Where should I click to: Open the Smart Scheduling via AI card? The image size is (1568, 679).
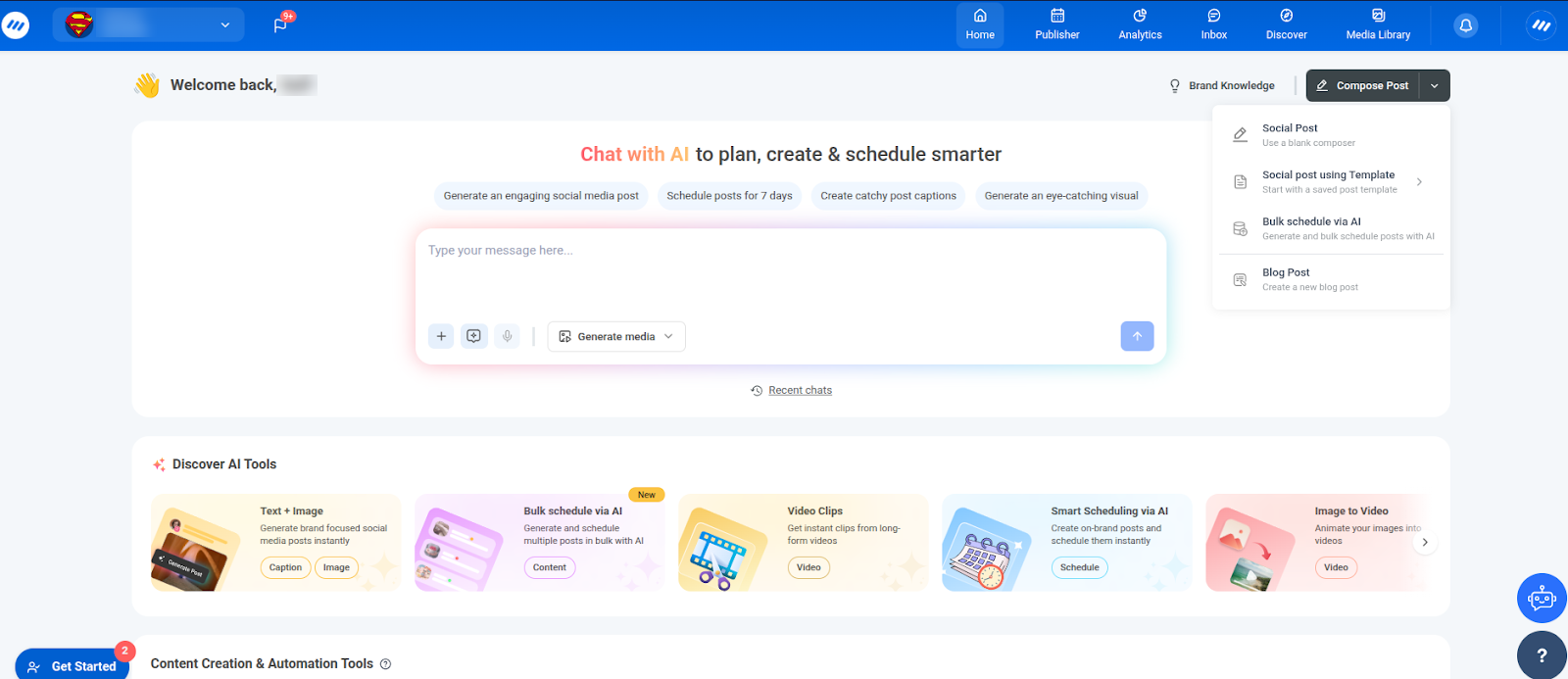pos(1067,543)
